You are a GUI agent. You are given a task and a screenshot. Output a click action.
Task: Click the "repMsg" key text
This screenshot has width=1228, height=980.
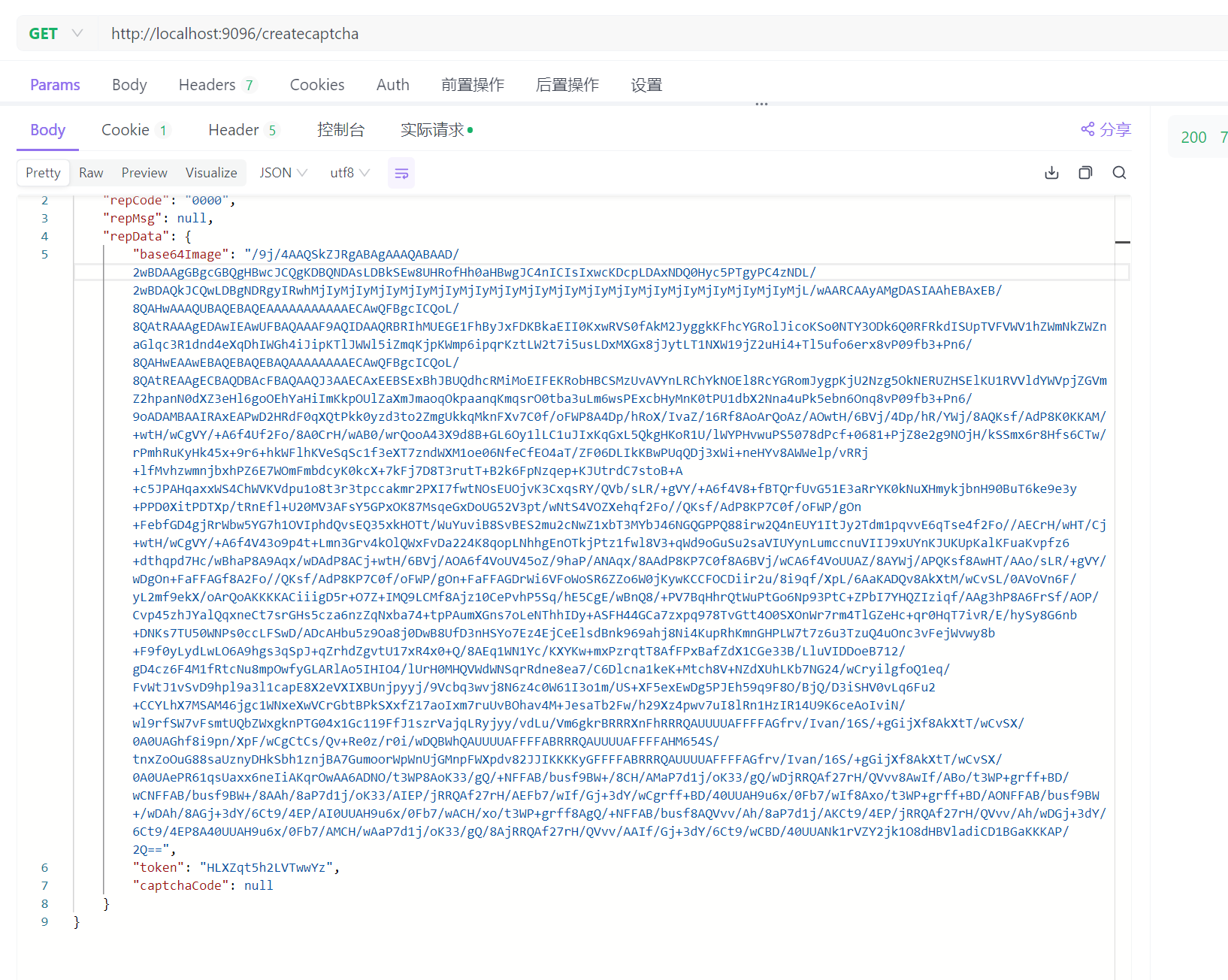[x=132, y=219]
